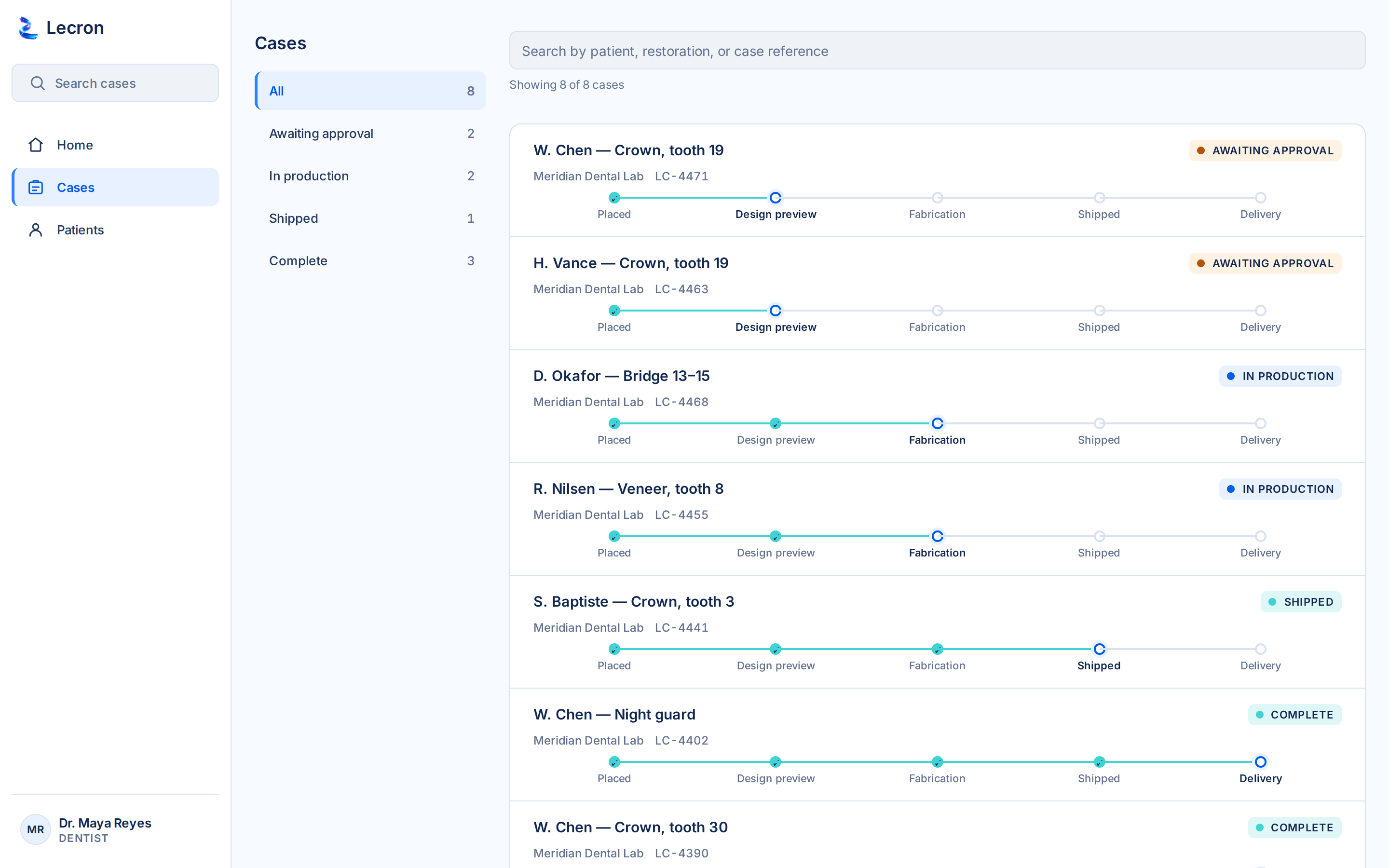
Task: Click the Shipped step marker for LC-4402
Action: tap(1099, 762)
